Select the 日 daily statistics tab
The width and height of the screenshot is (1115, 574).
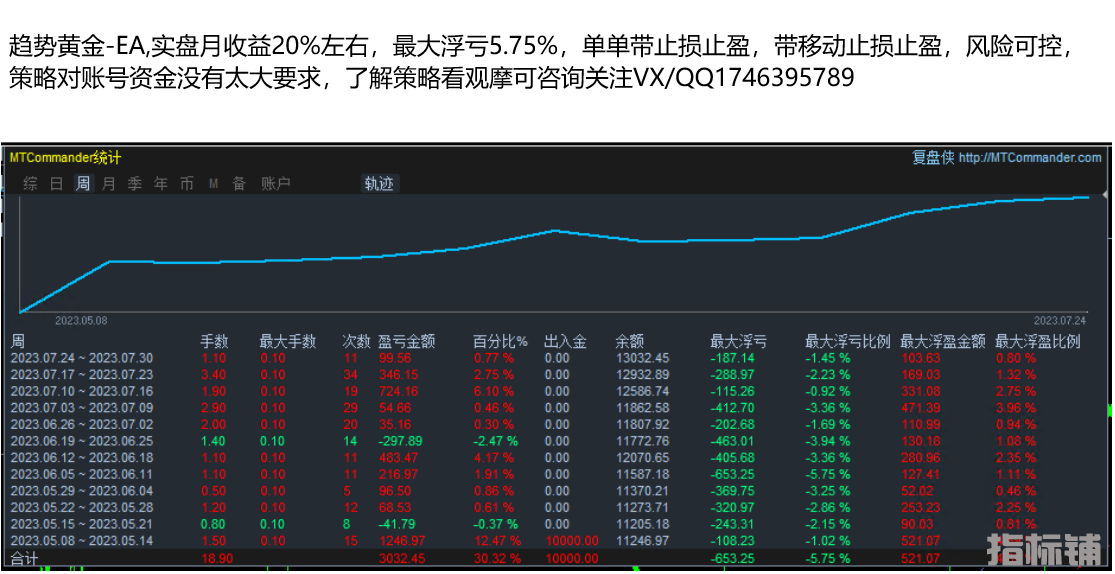click(x=57, y=184)
